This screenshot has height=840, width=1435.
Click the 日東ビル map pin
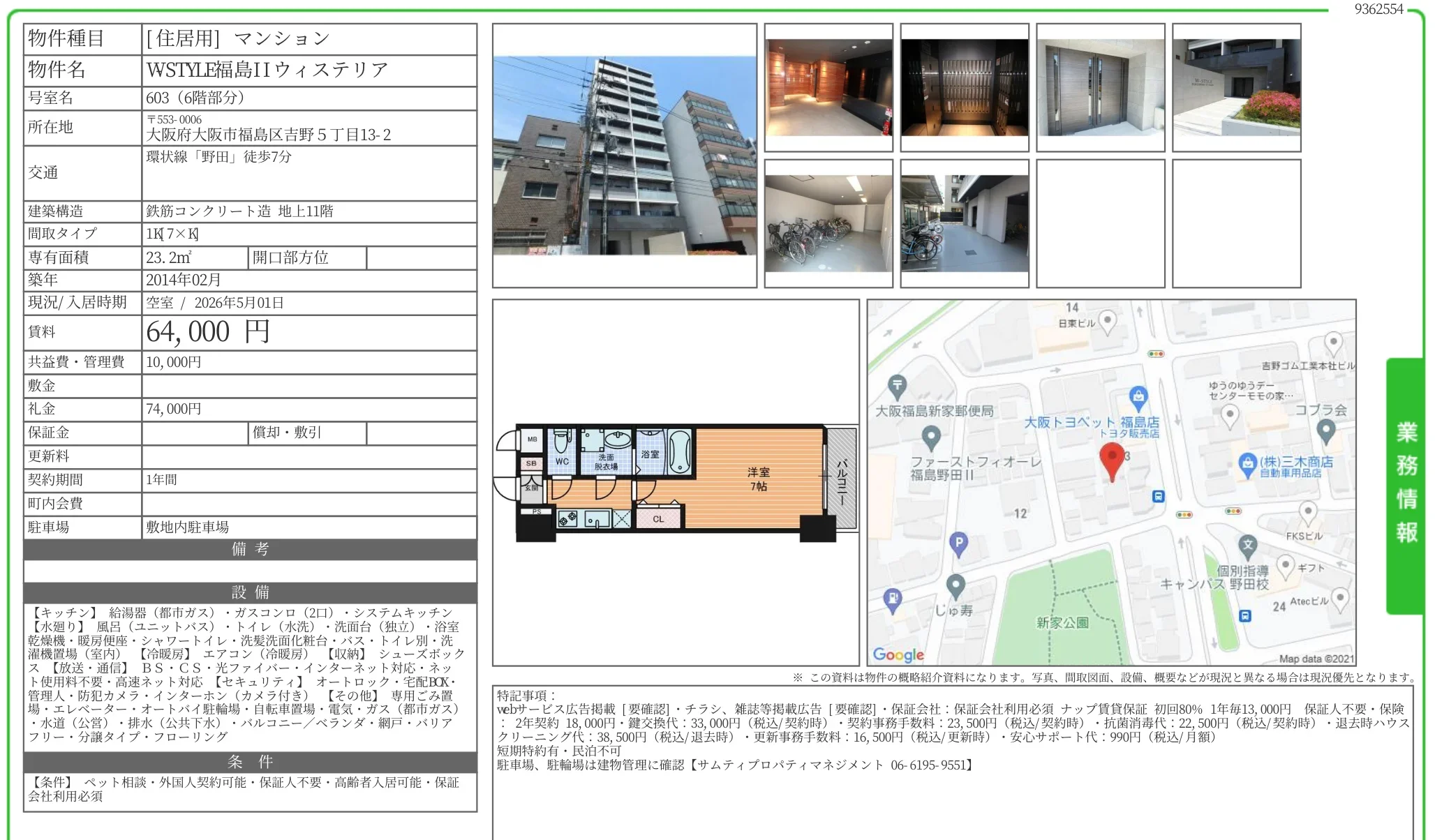point(1108,322)
